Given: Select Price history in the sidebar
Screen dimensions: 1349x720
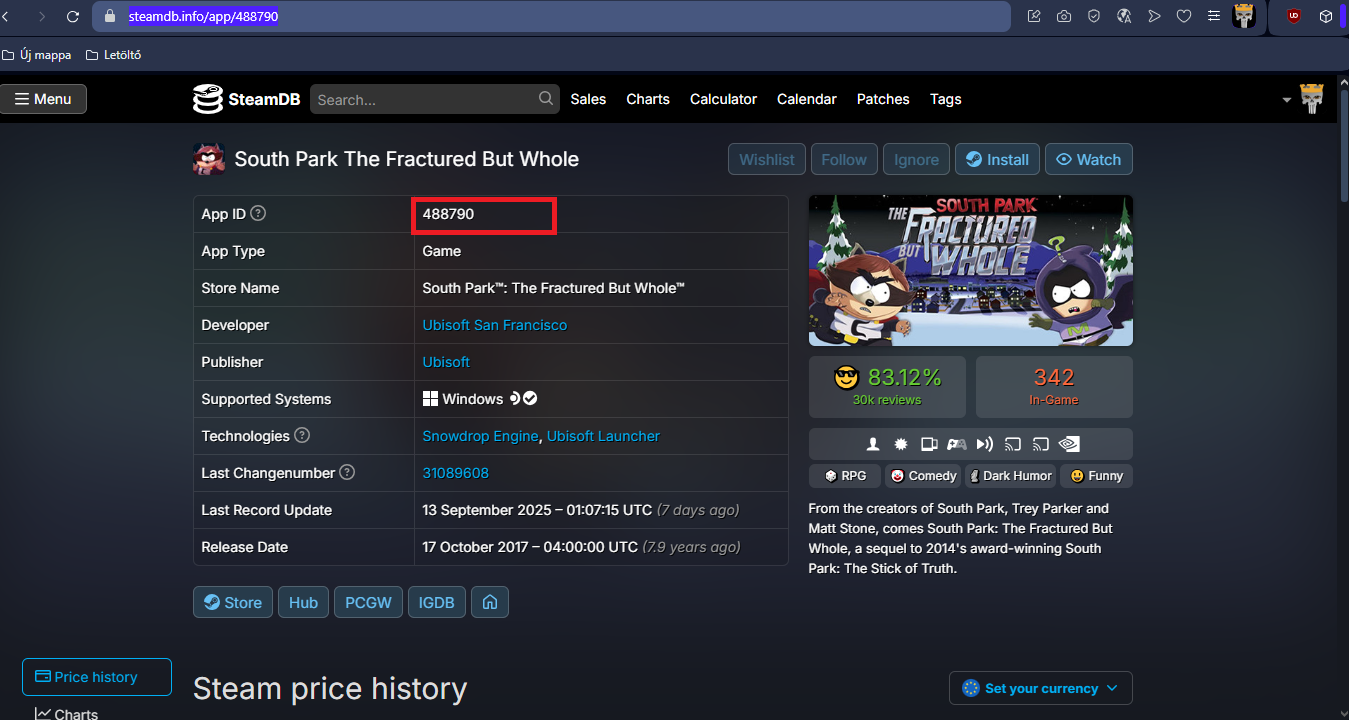Looking at the screenshot, I should (x=97, y=677).
